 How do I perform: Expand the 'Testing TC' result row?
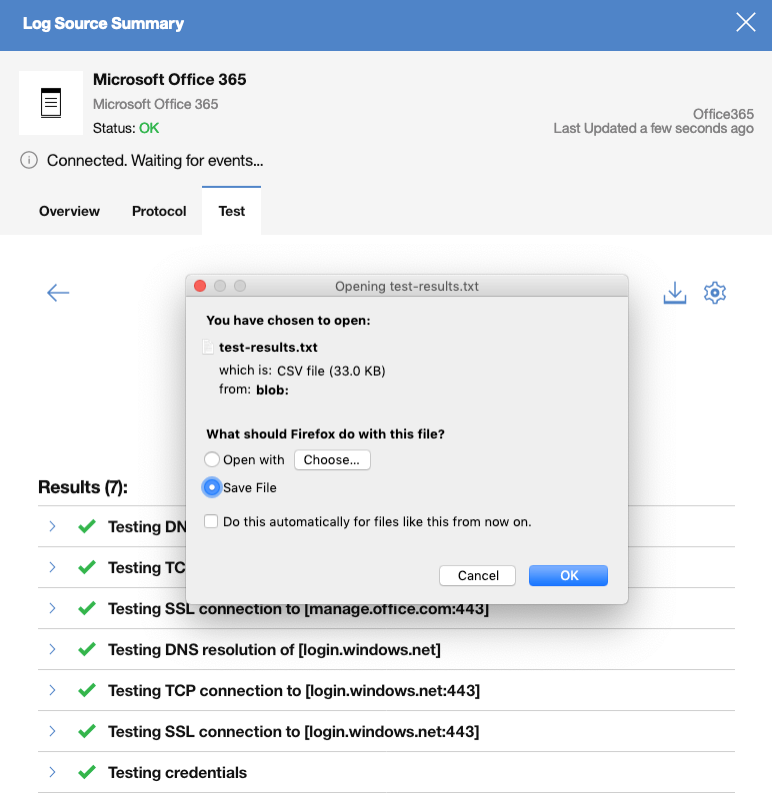[52, 567]
